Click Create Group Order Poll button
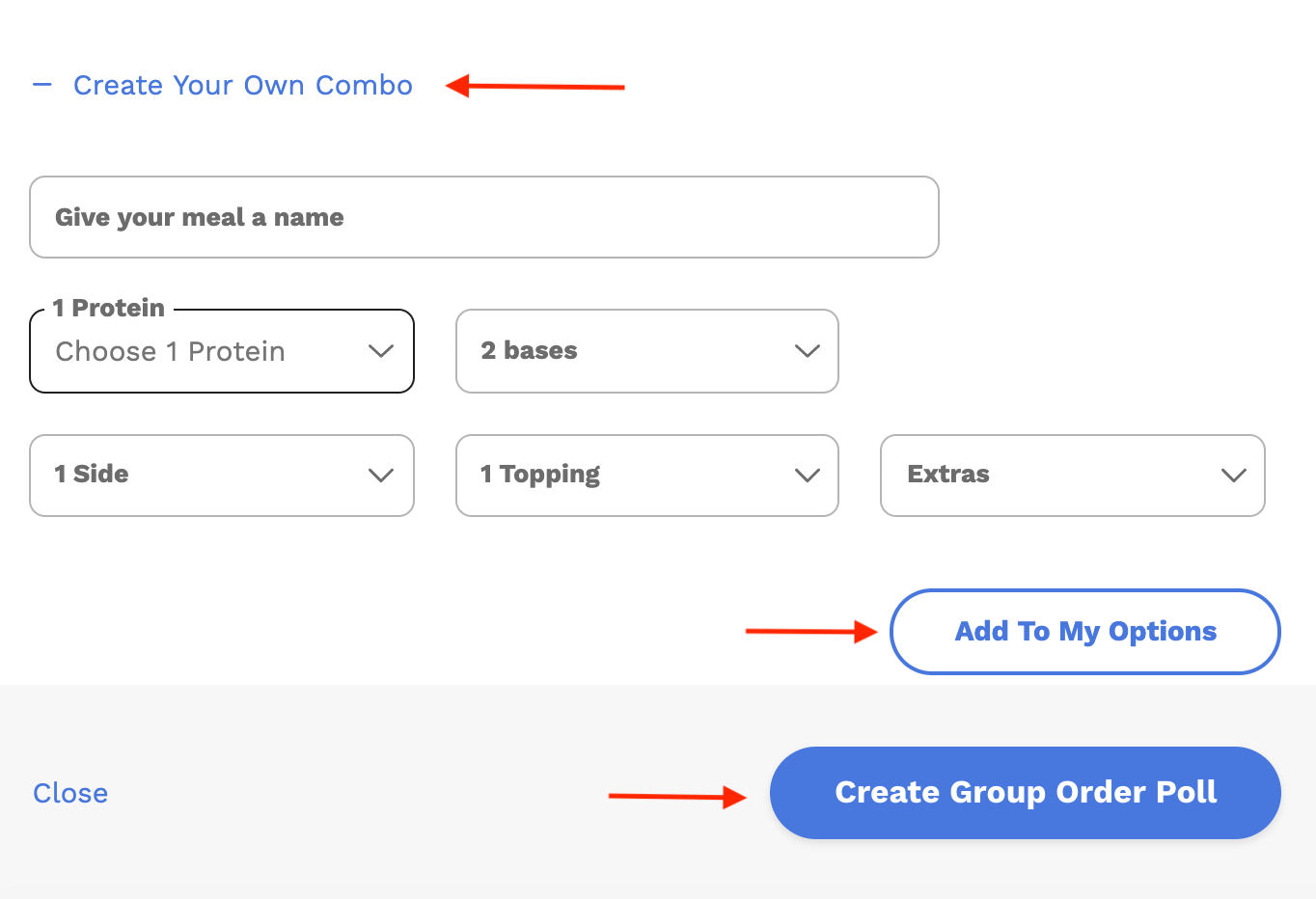 coord(1025,793)
